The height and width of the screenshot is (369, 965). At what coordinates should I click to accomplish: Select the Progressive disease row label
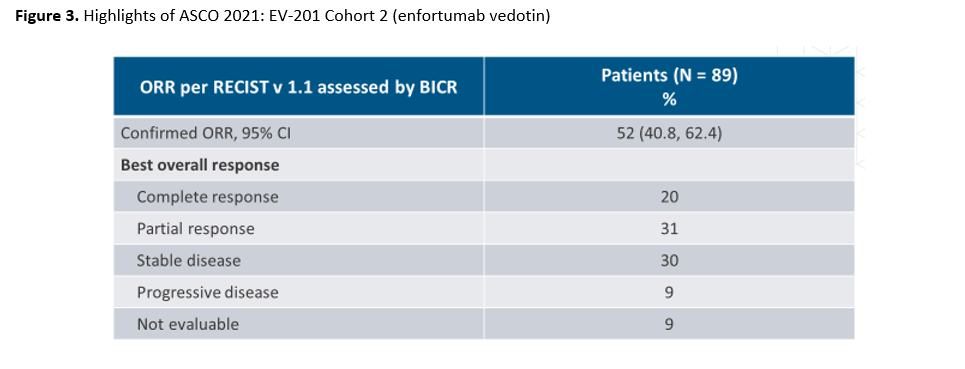tap(207, 292)
